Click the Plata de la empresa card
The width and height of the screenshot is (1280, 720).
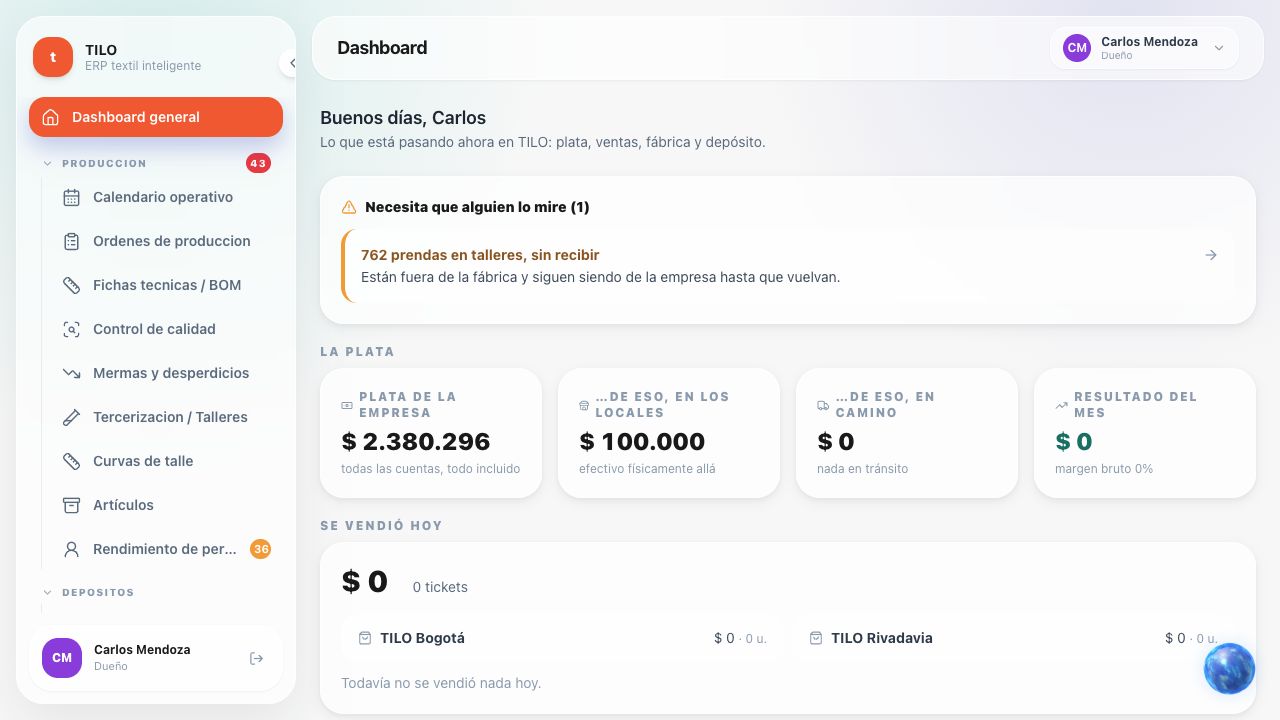pyautogui.click(x=431, y=433)
